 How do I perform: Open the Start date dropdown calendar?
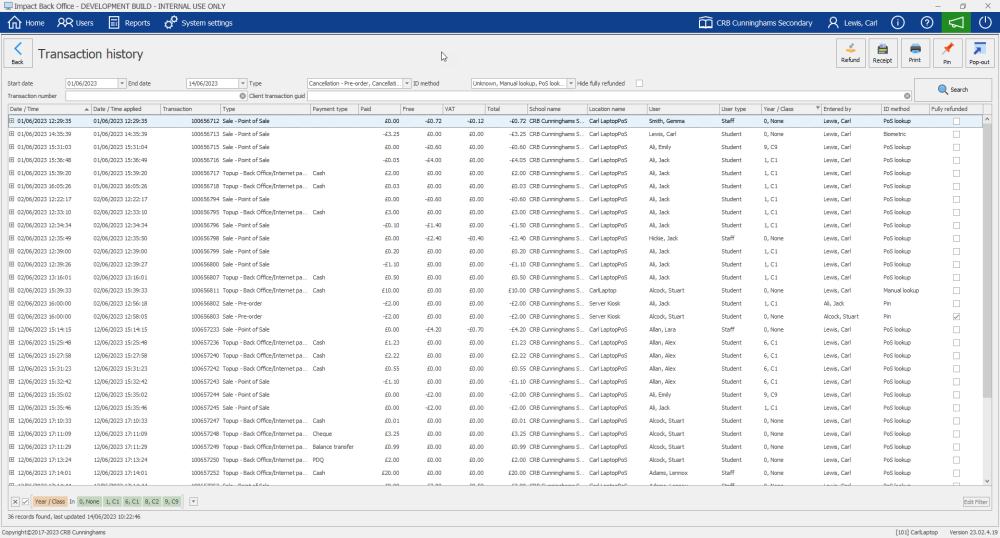122,83
